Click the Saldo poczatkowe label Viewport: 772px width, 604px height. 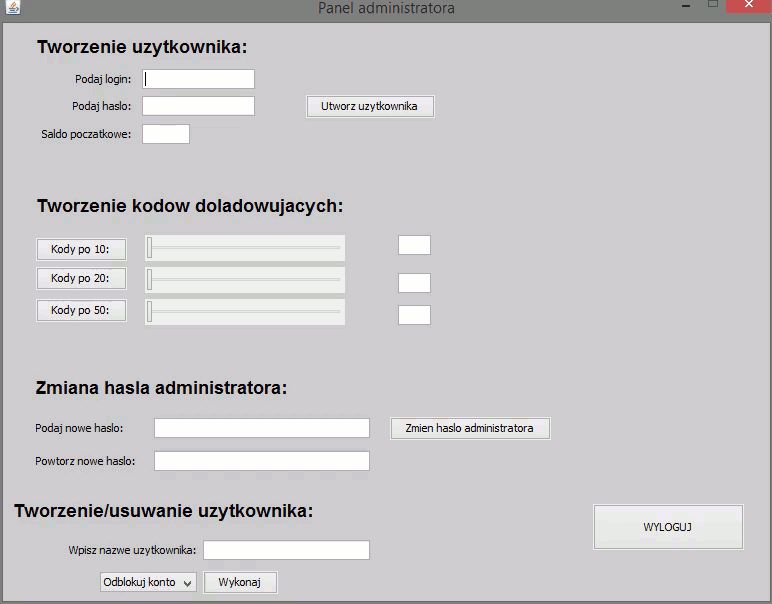pyautogui.click(x=86, y=134)
